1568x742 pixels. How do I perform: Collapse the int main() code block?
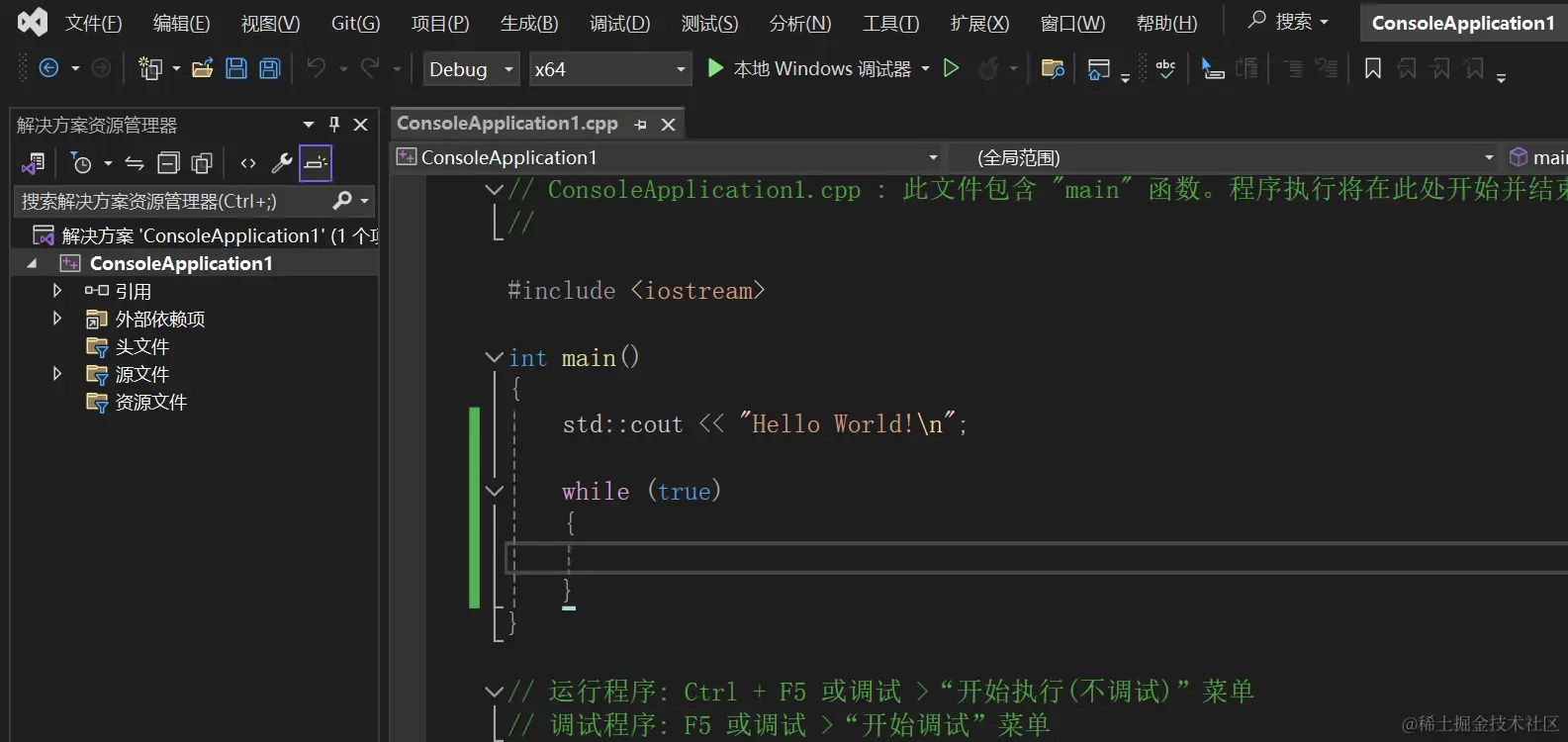[x=495, y=357]
